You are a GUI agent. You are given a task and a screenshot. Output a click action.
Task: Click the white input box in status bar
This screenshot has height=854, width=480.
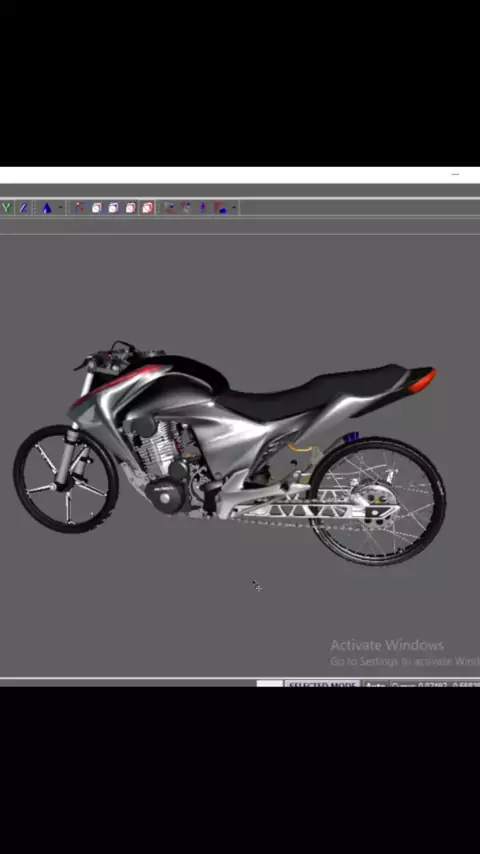[270, 684]
